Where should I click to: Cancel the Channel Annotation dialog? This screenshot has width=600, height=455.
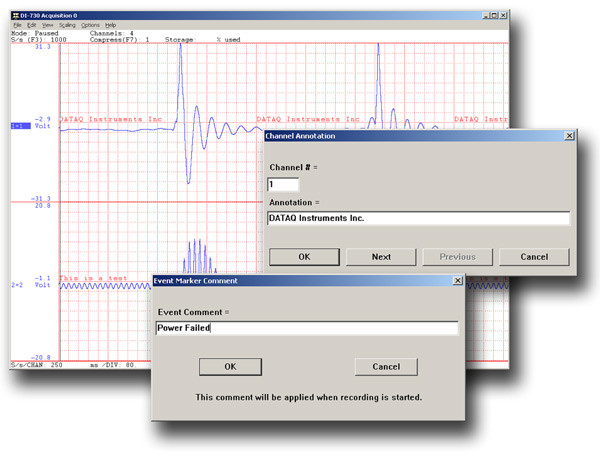[535, 257]
